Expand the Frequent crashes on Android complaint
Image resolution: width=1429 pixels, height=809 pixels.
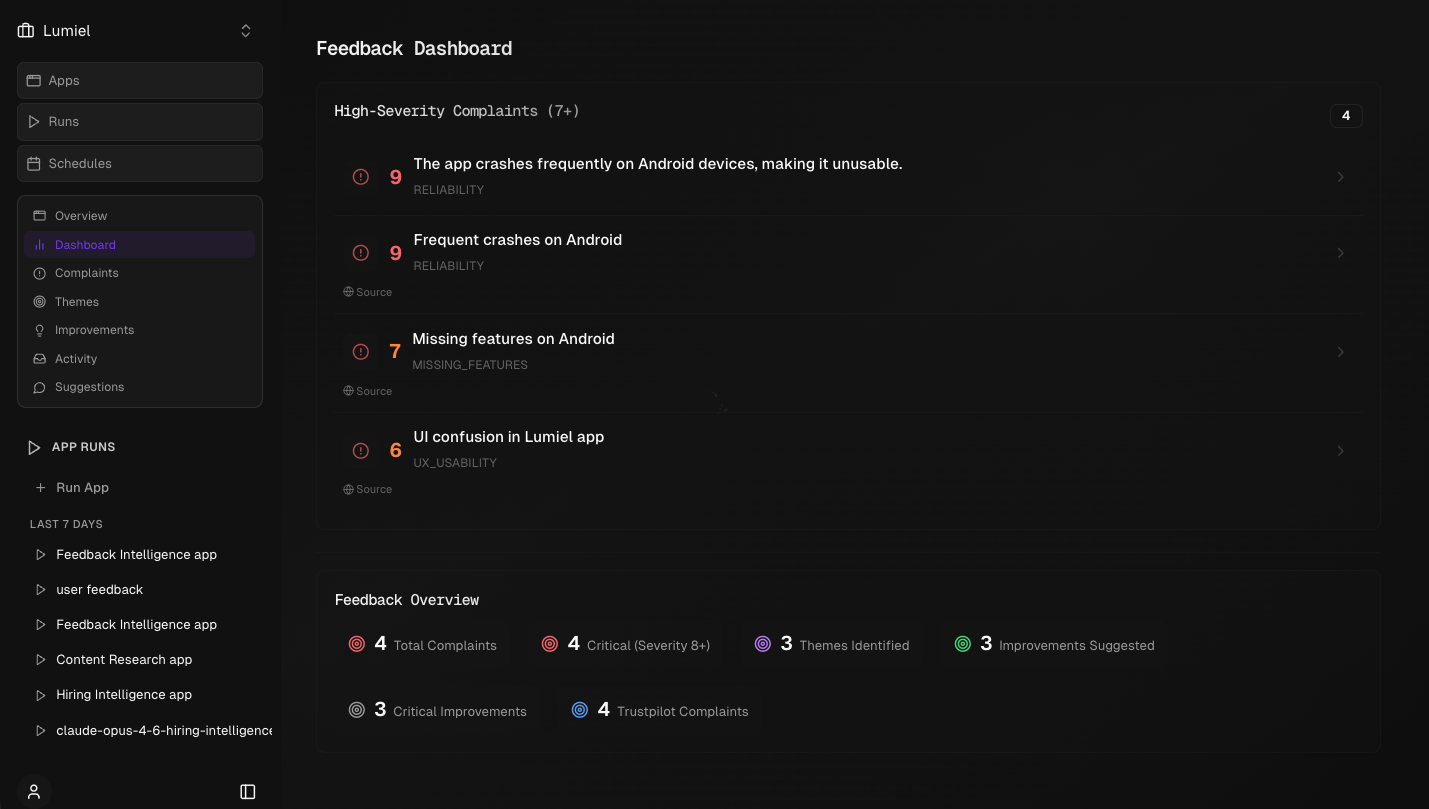[1341, 253]
